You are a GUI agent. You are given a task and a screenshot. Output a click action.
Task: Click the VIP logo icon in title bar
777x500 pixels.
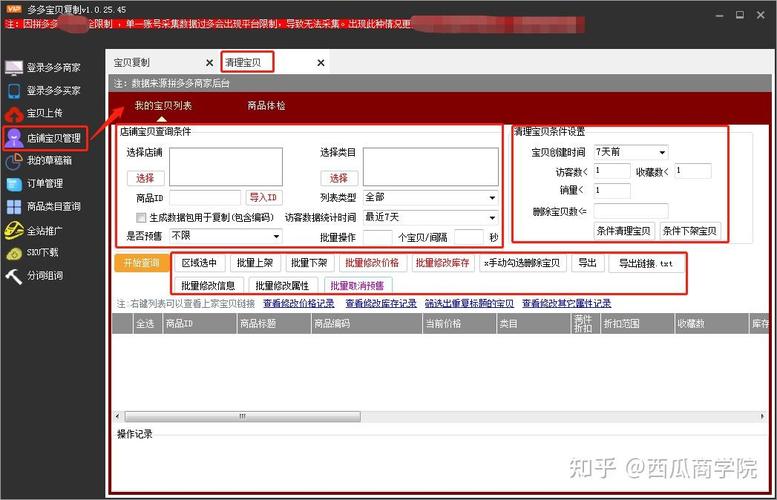[x=14, y=9]
